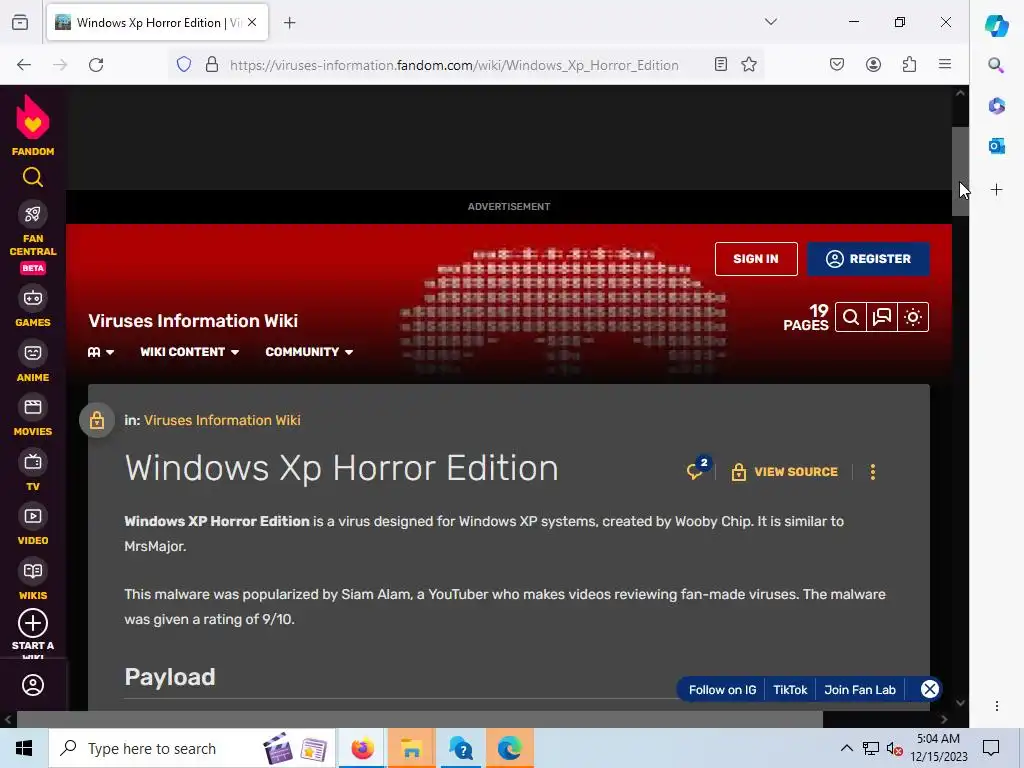Open the TikTok link

[x=790, y=690]
